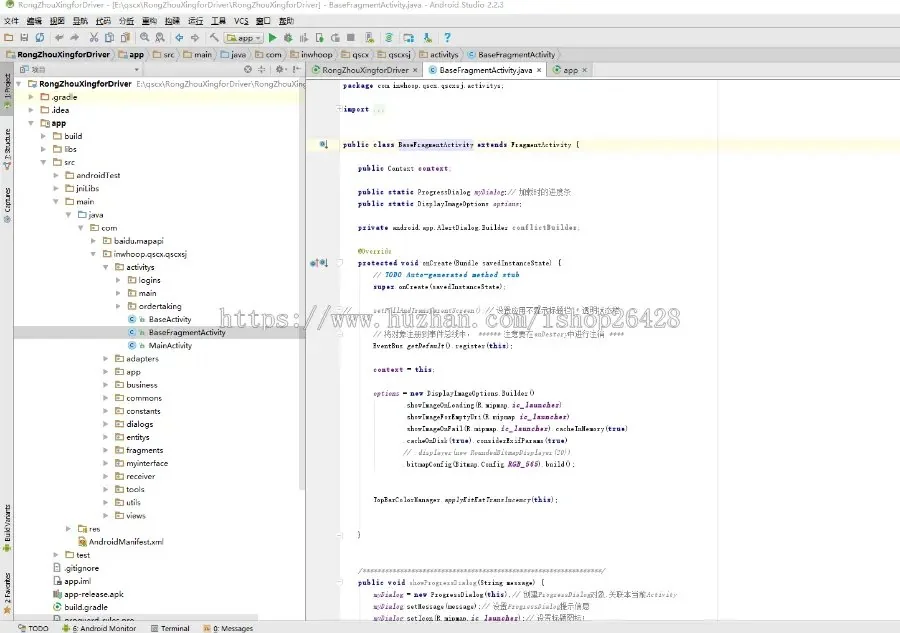
Task: Click the Make Project hammer icon
Action: 214,37
